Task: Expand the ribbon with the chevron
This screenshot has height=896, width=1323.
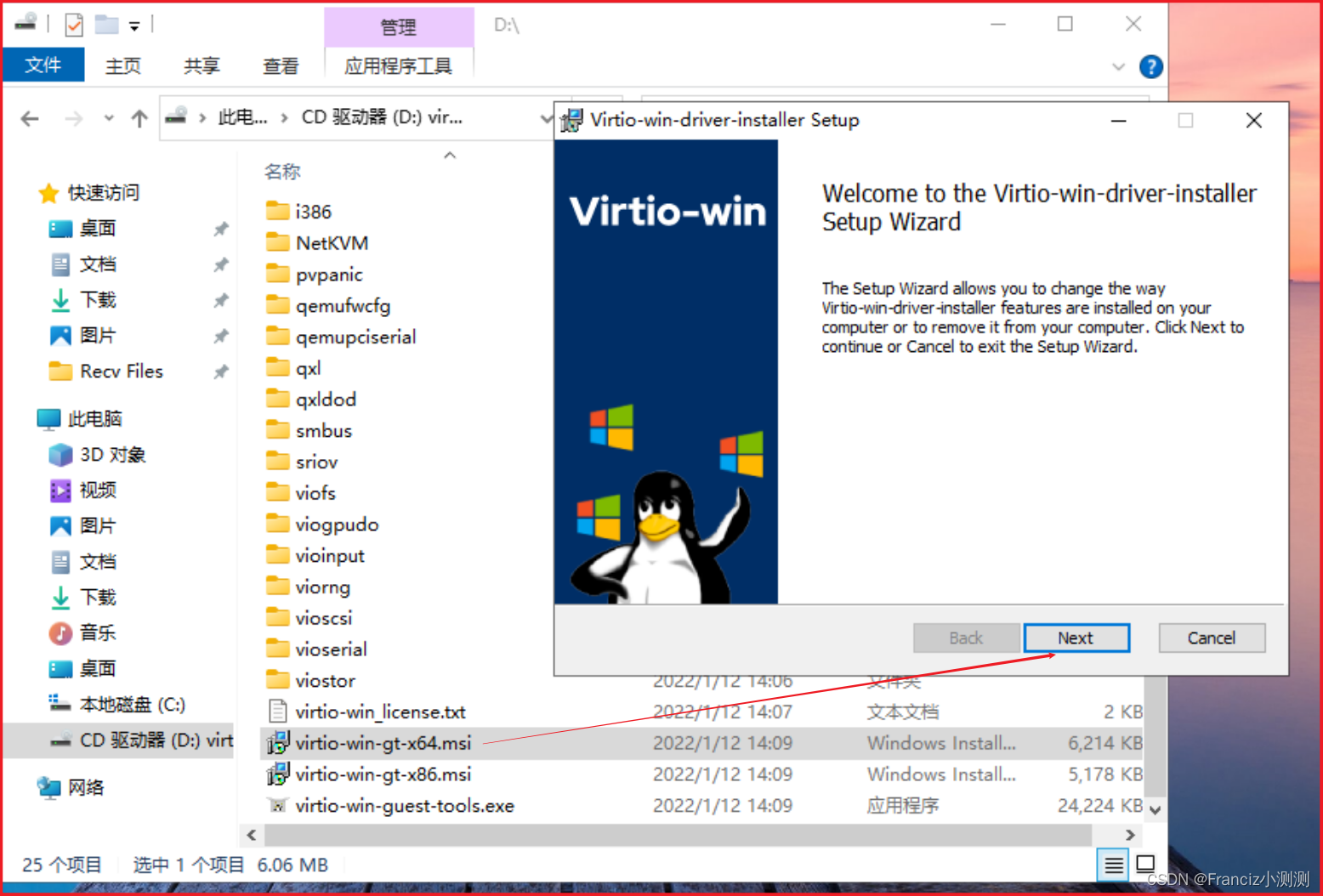Action: click(x=1118, y=66)
